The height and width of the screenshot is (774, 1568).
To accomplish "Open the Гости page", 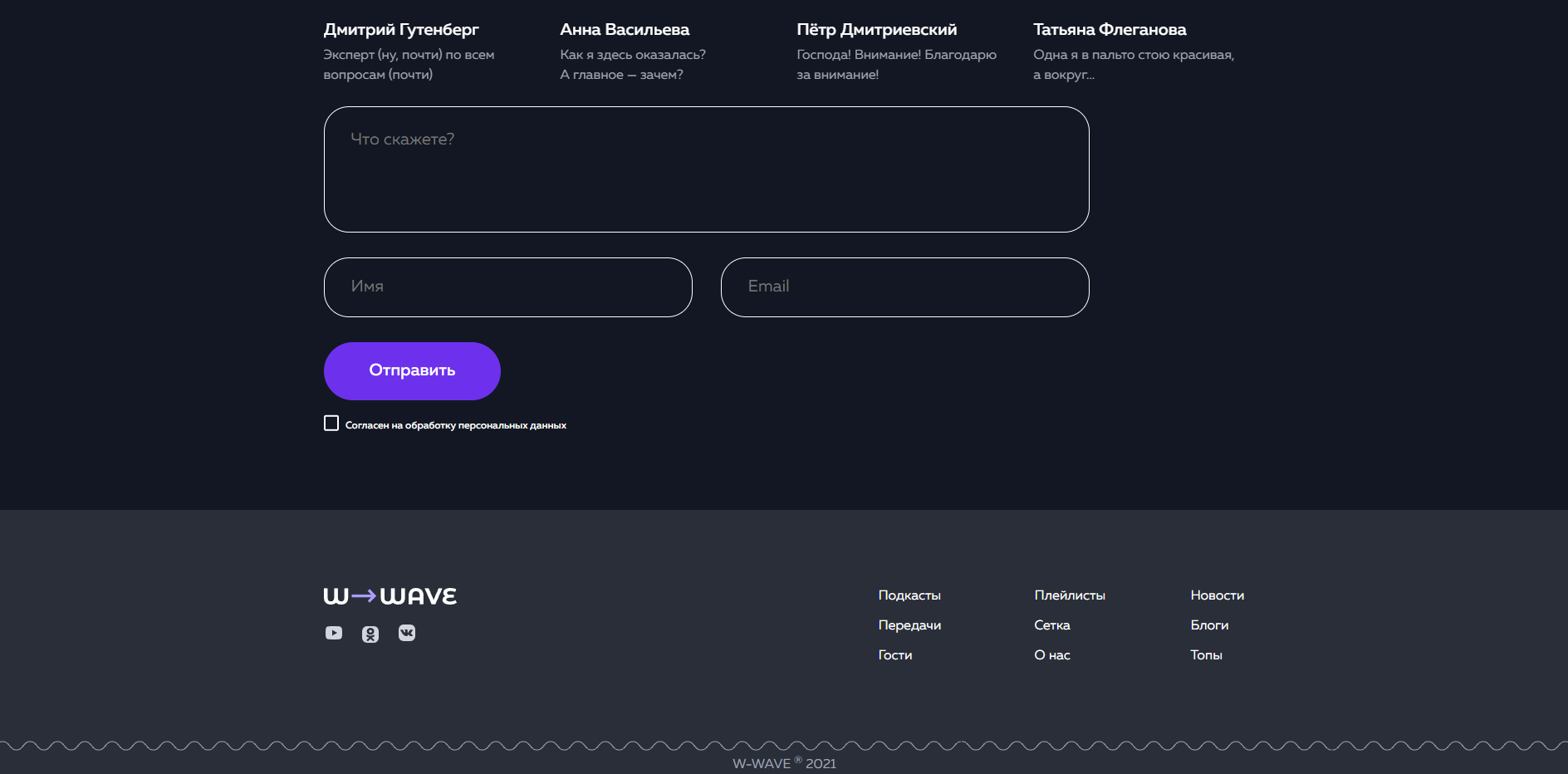I will pyautogui.click(x=894, y=655).
